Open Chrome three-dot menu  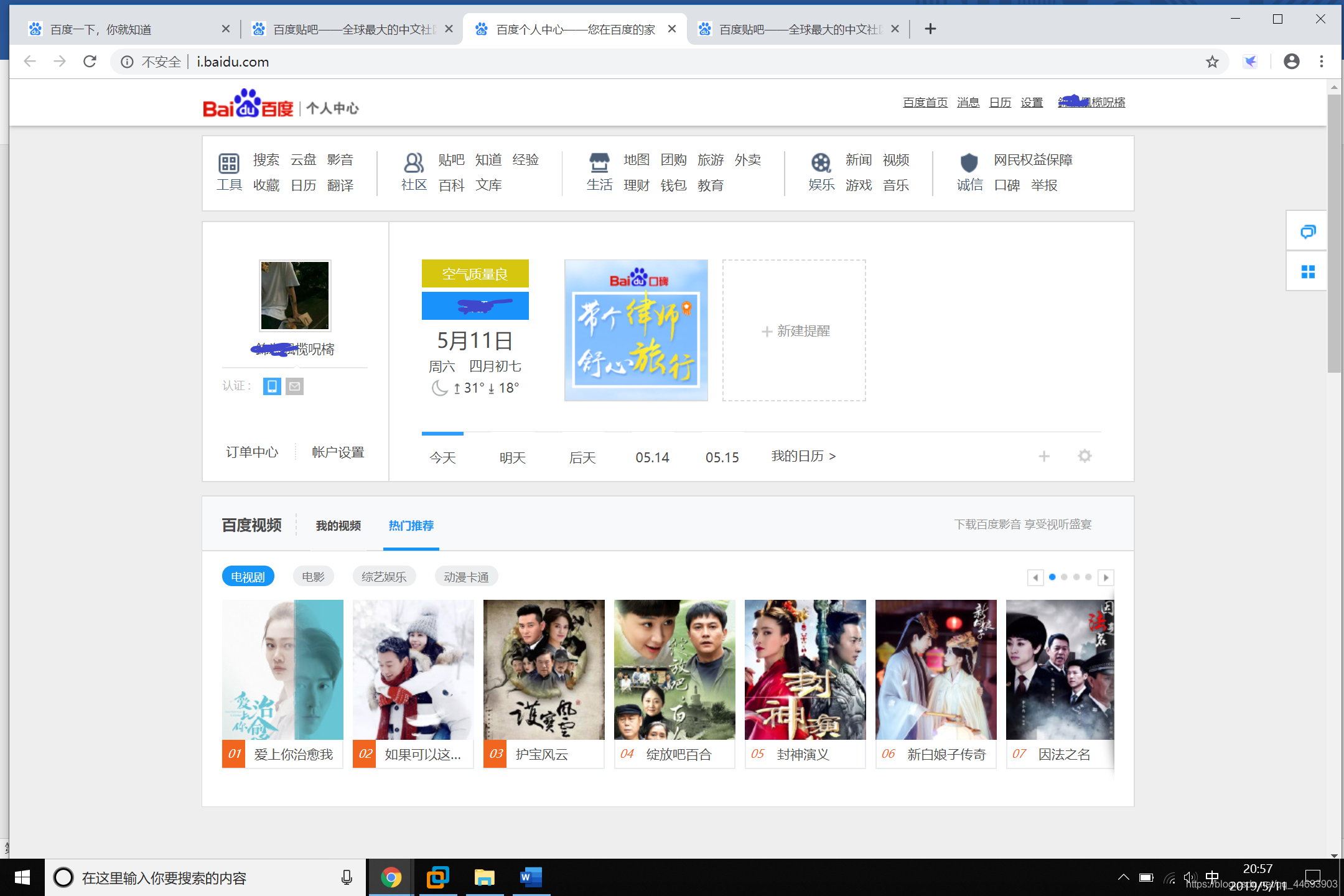pos(1322,62)
